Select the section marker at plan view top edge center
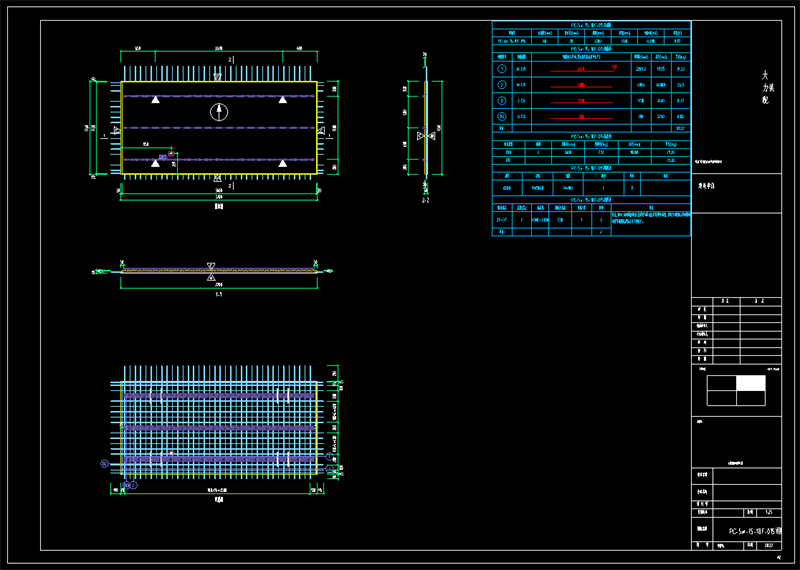Image resolution: width=800 pixels, height=570 pixels. click(x=217, y=77)
